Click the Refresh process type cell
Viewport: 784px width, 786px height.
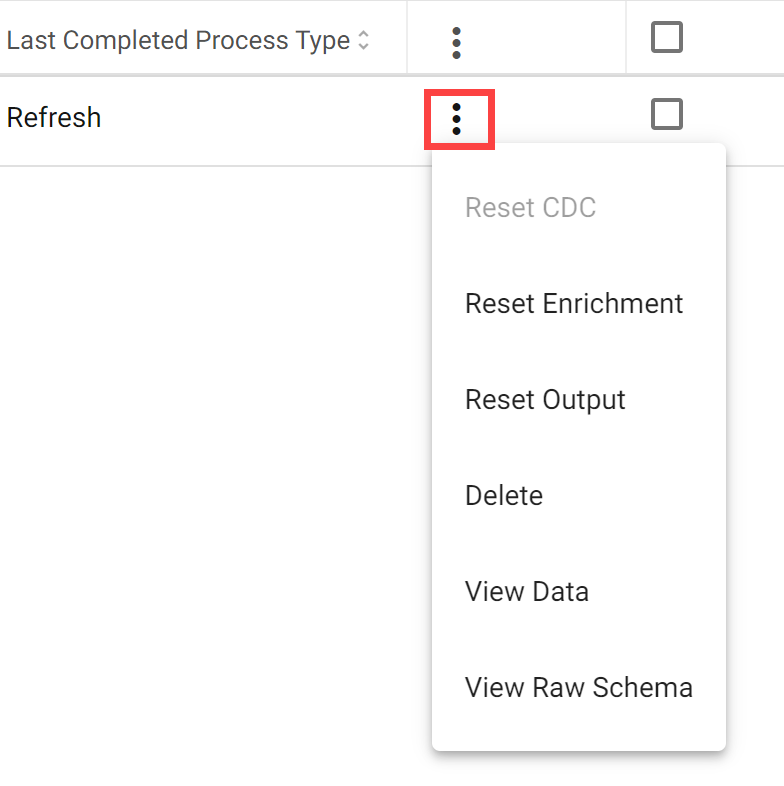(x=54, y=117)
